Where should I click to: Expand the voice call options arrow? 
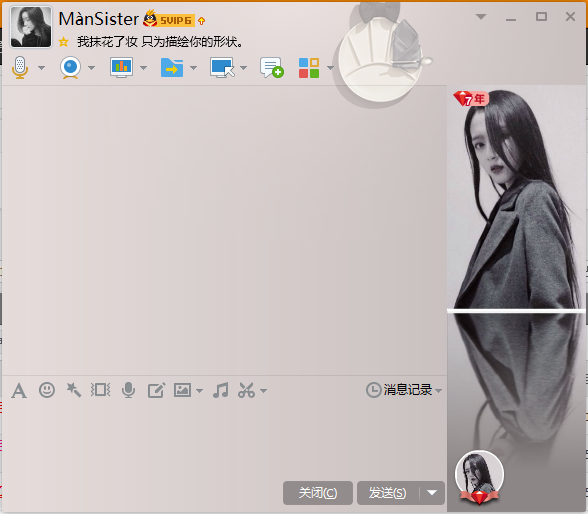42,68
